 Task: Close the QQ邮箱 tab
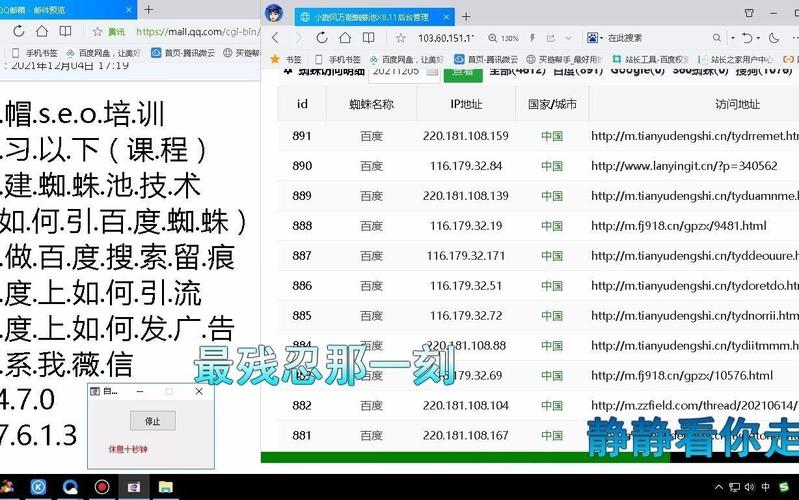pos(128,10)
